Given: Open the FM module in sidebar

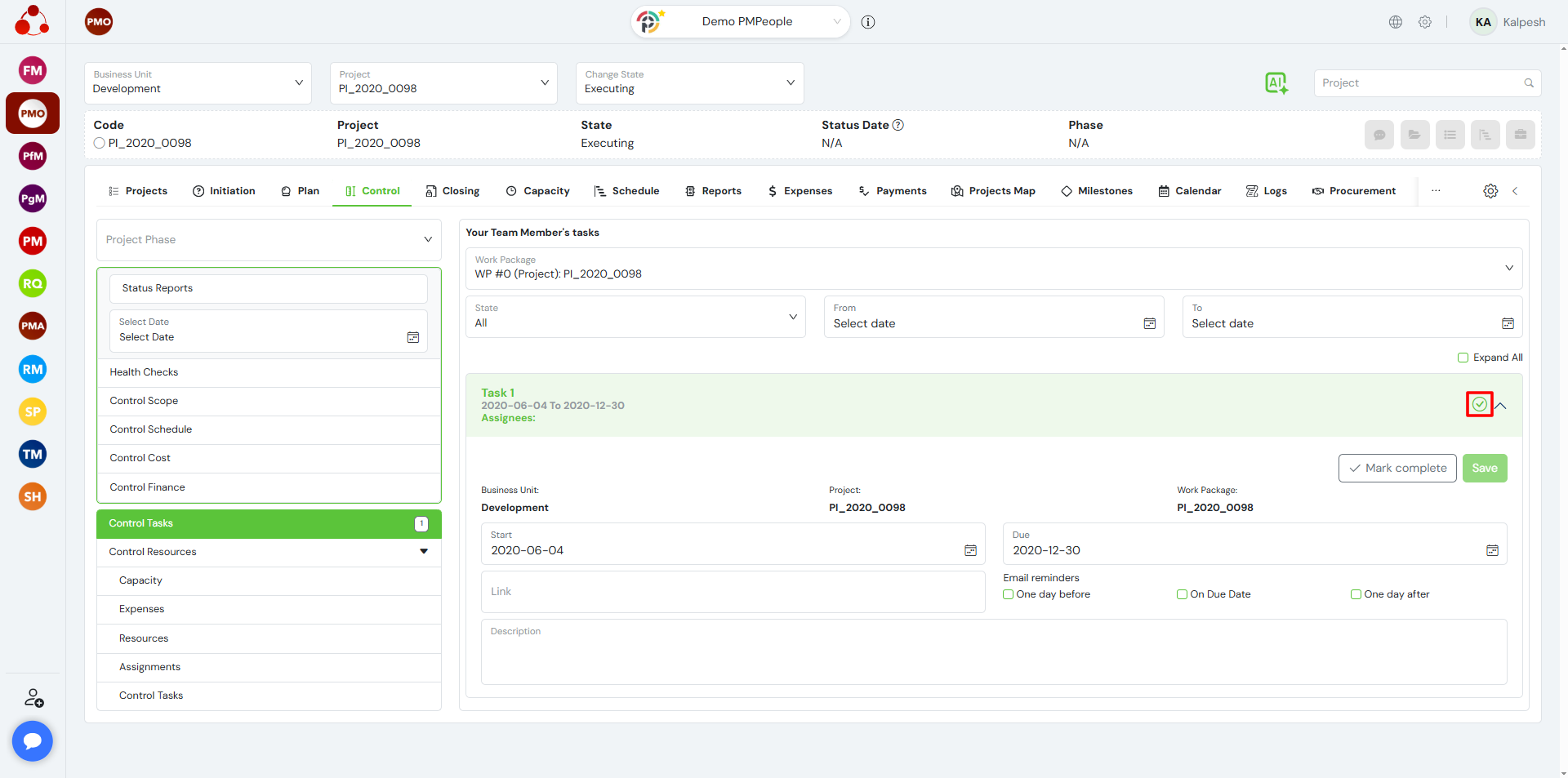Looking at the screenshot, I should coord(33,70).
